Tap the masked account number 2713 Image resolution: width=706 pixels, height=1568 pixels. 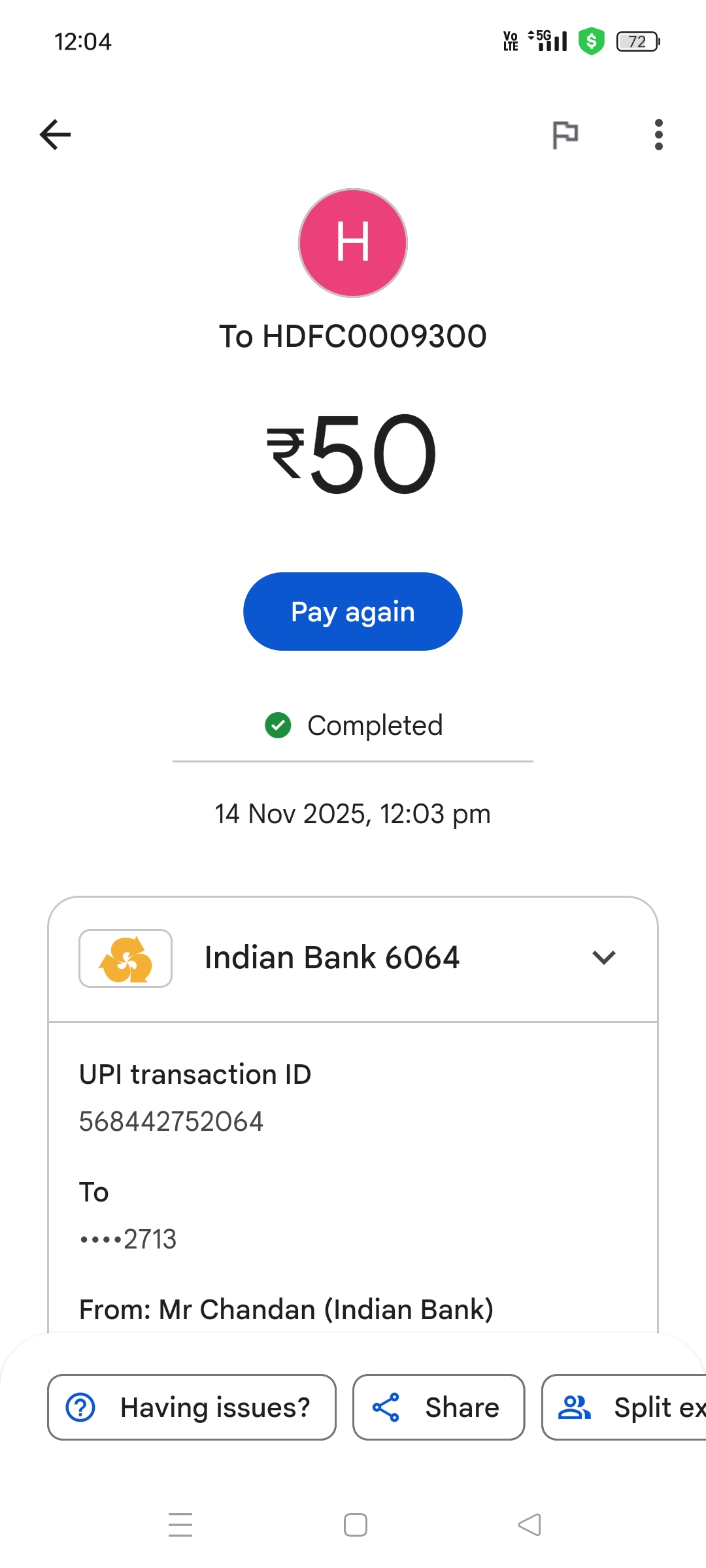click(x=128, y=1239)
